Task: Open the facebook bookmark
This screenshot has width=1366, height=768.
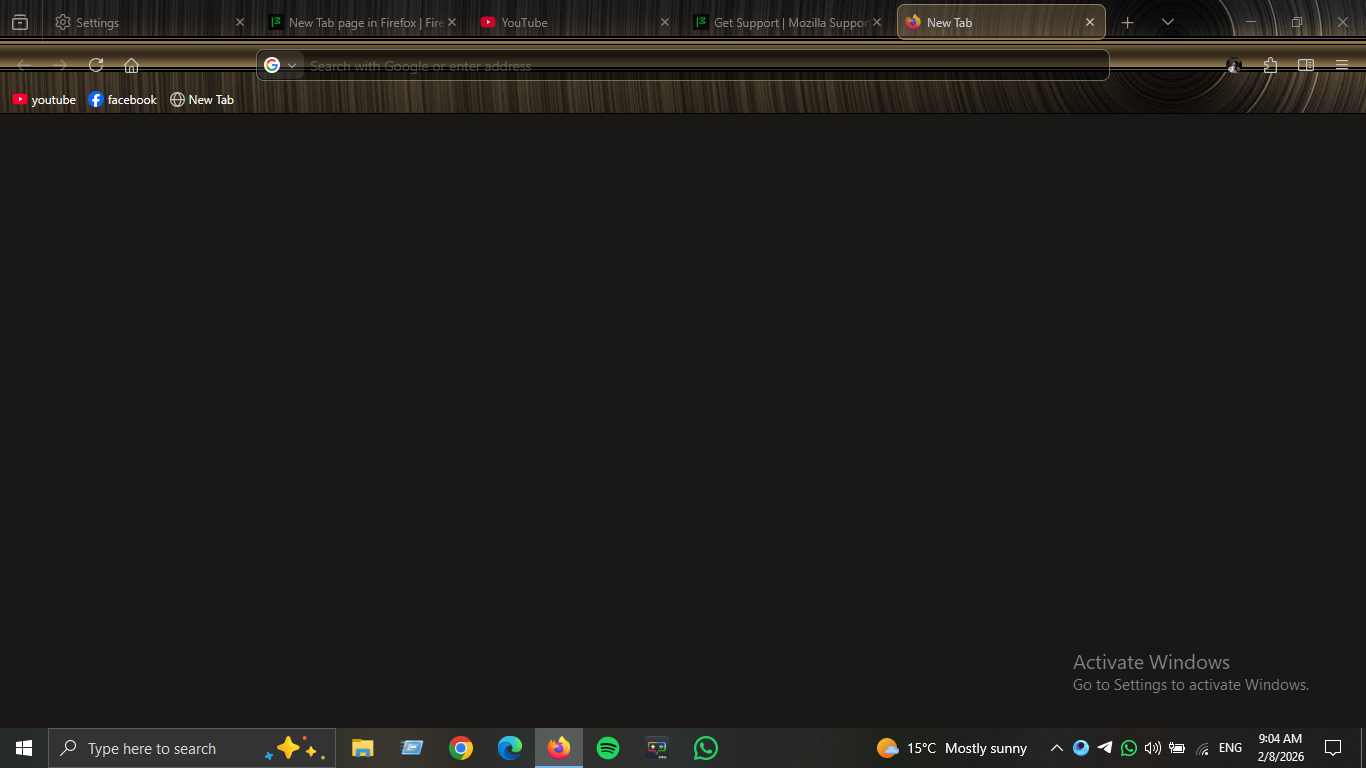Action: tap(123, 100)
